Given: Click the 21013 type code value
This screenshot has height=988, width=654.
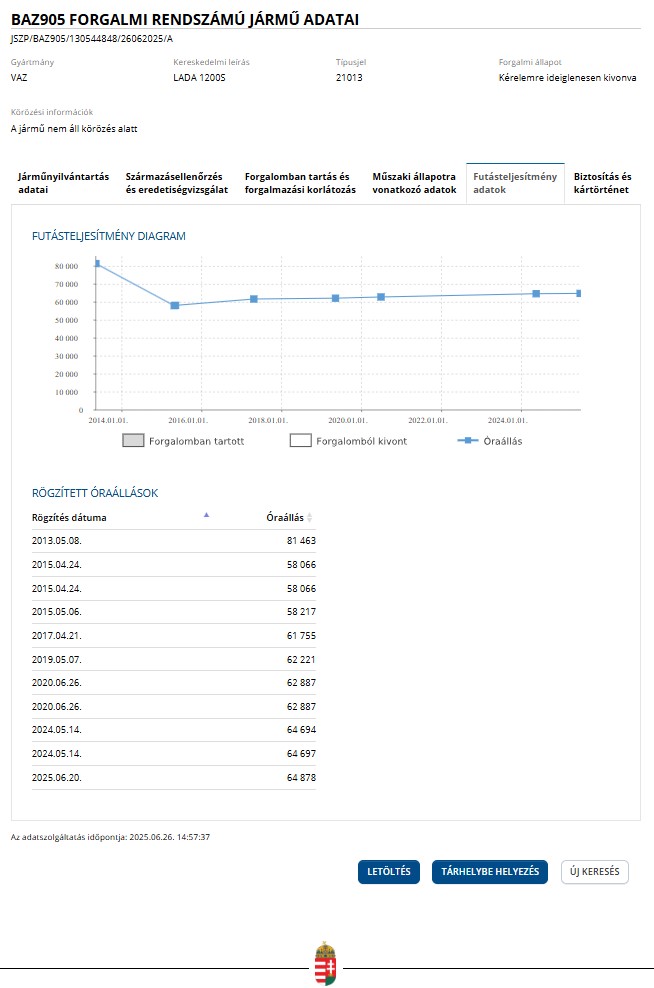Looking at the screenshot, I should 349,78.
